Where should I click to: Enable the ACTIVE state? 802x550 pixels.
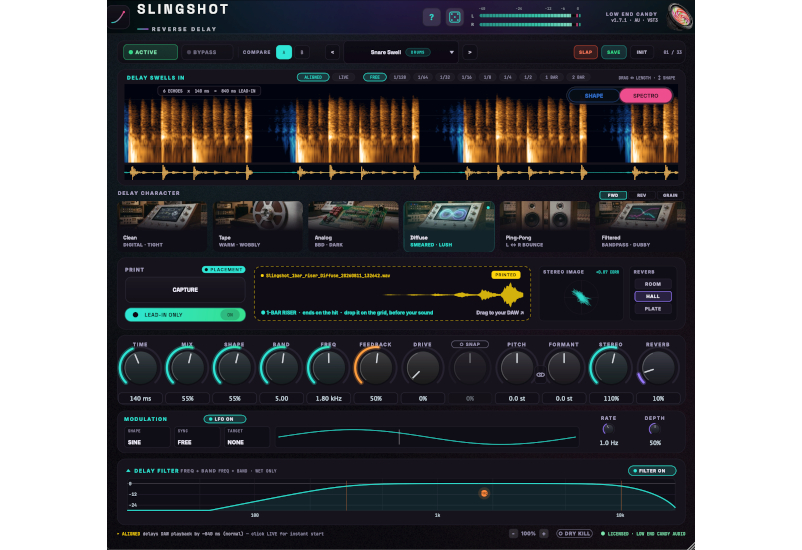150,52
